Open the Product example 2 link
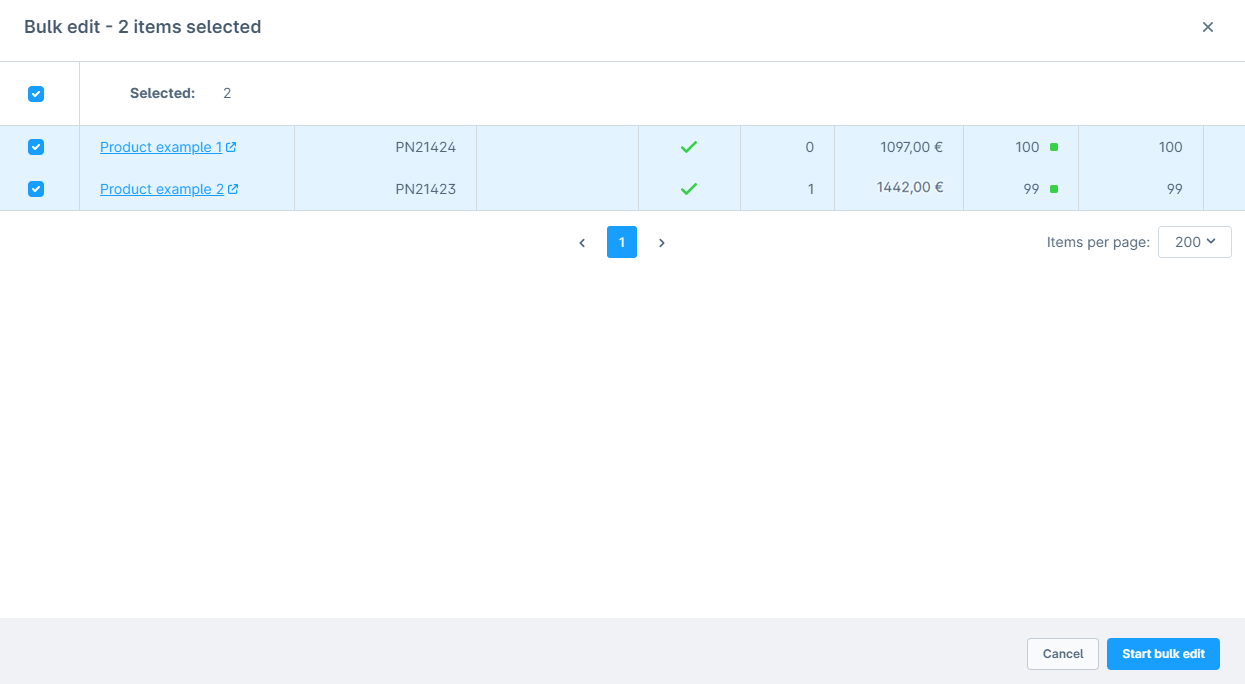Image resolution: width=1245 pixels, height=684 pixels. pos(161,189)
